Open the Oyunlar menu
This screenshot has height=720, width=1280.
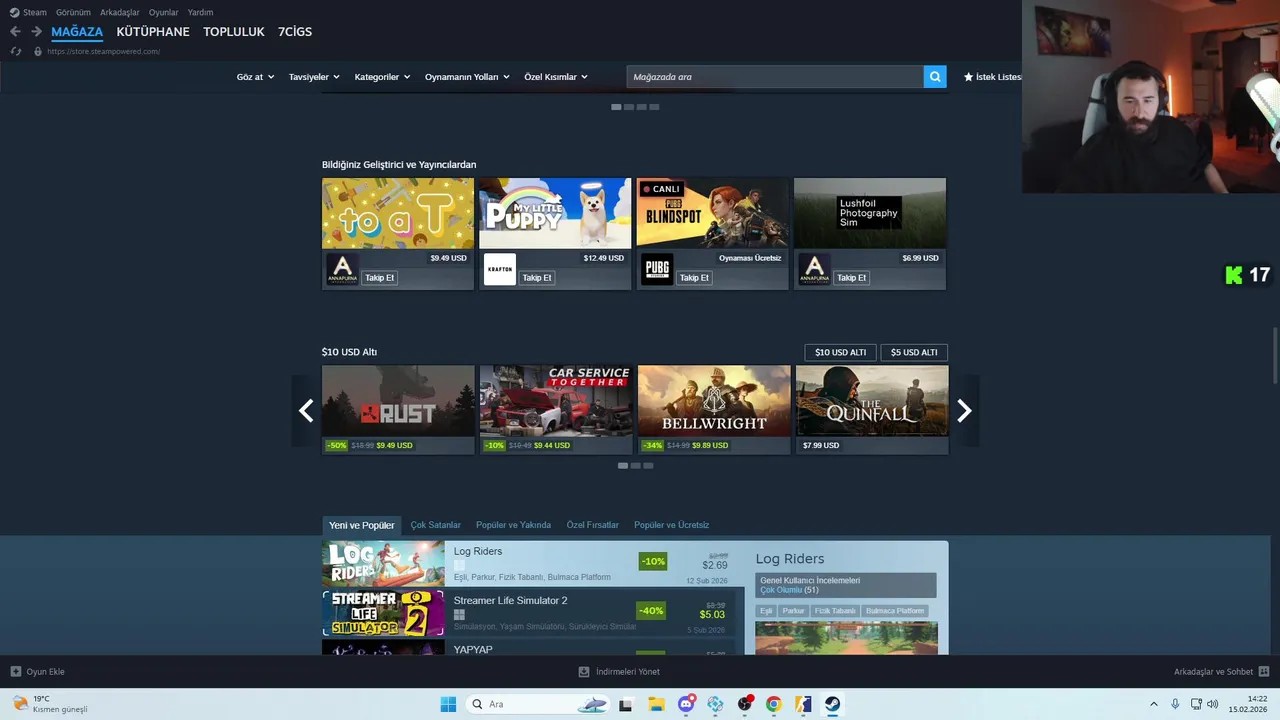(x=164, y=12)
